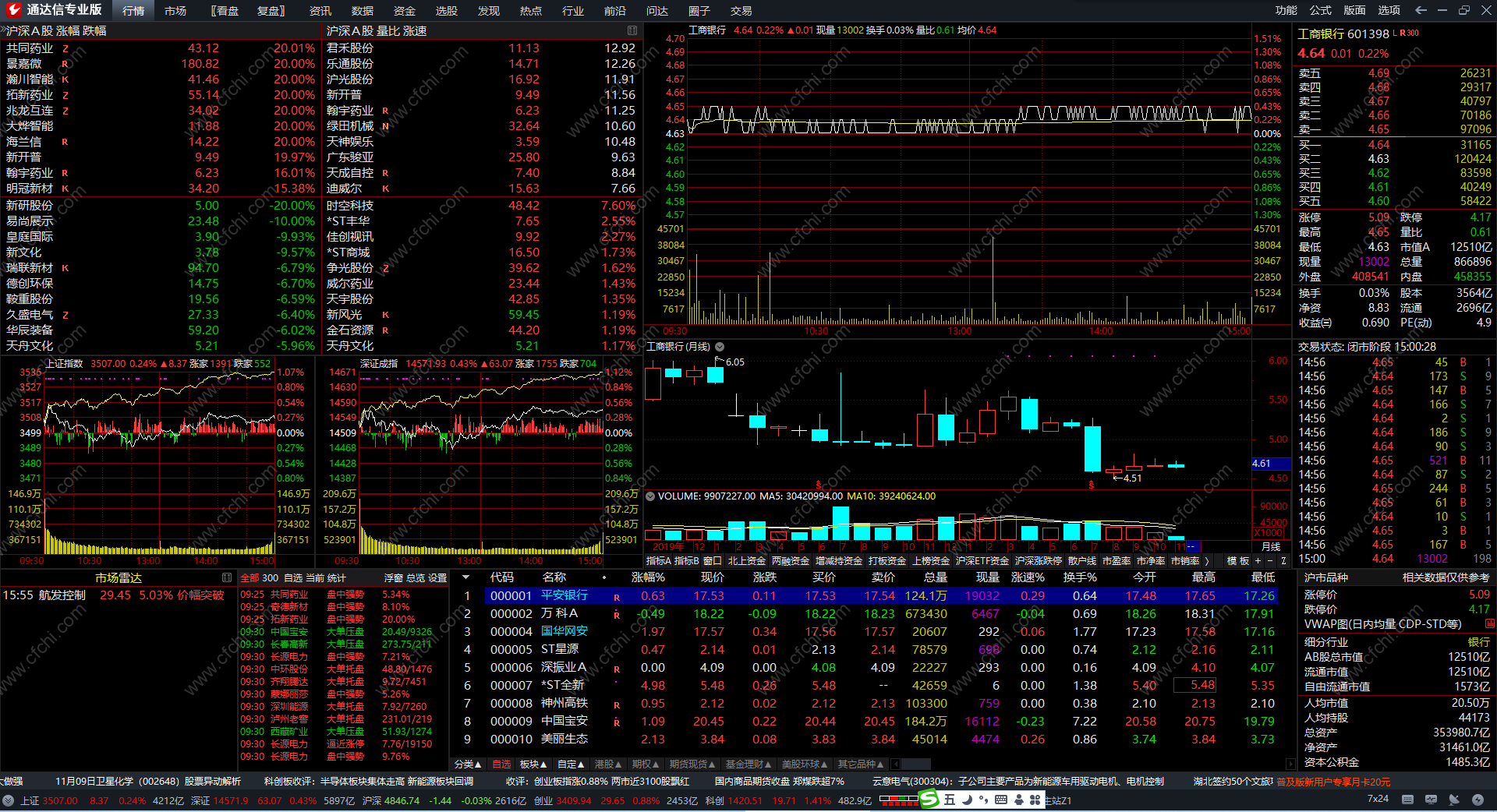Image resolution: width=1497 pixels, height=812 pixels.
Task: Select 全部 filter in market radar
Action: (x=249, y=578)
